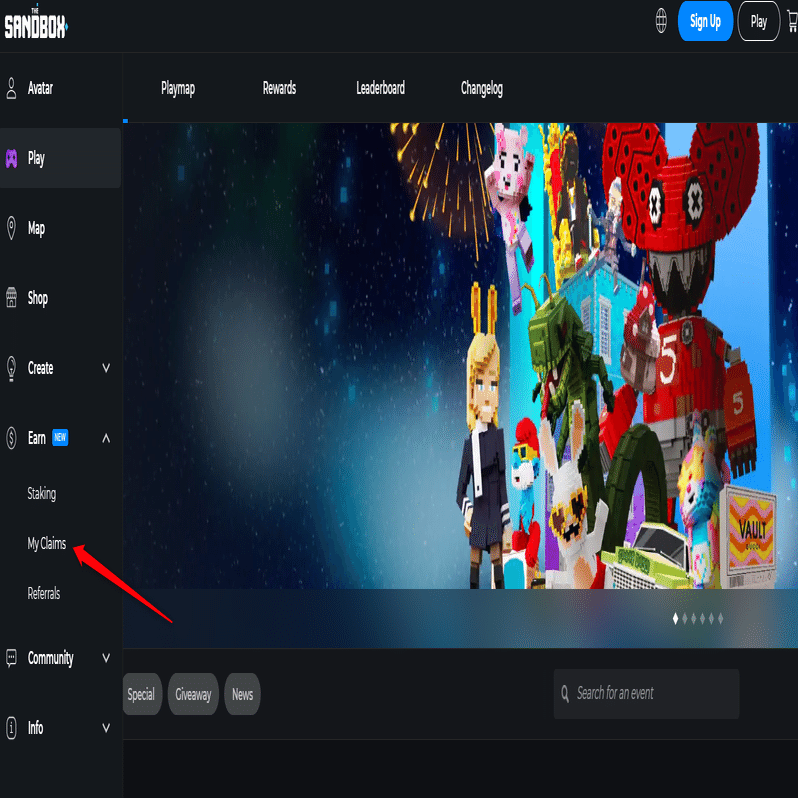Select the third carousel indicator dot
Viewport: 798px width, 798px height.
pos(693,618)
